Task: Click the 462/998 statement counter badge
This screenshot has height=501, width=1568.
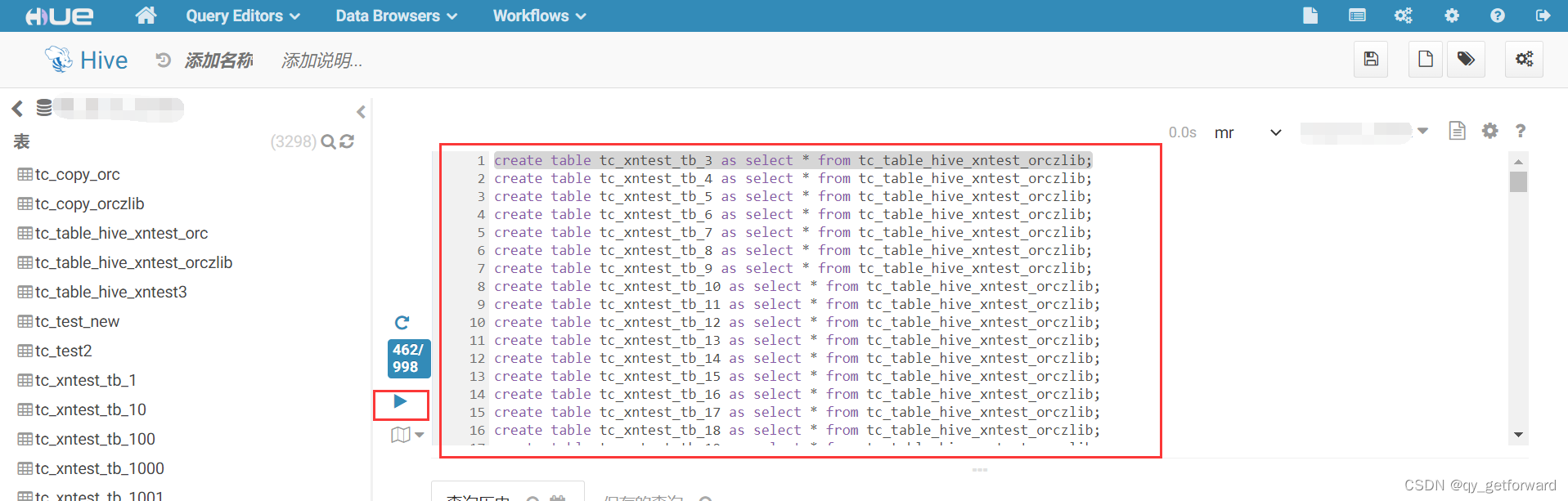Action: coord(408,358)
